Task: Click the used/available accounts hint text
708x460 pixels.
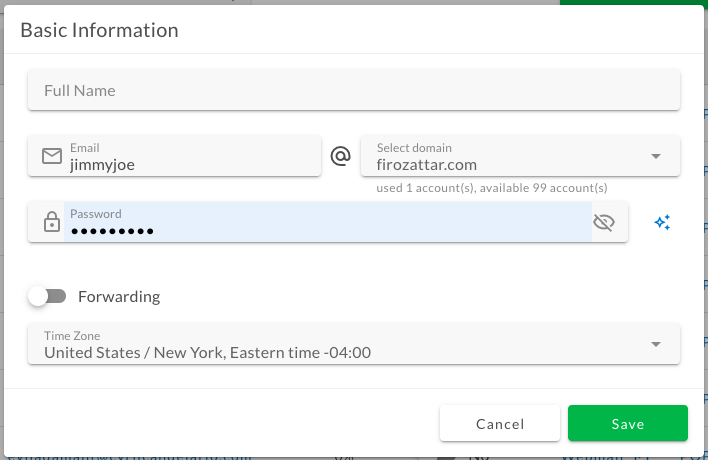Action: [492, 188]
